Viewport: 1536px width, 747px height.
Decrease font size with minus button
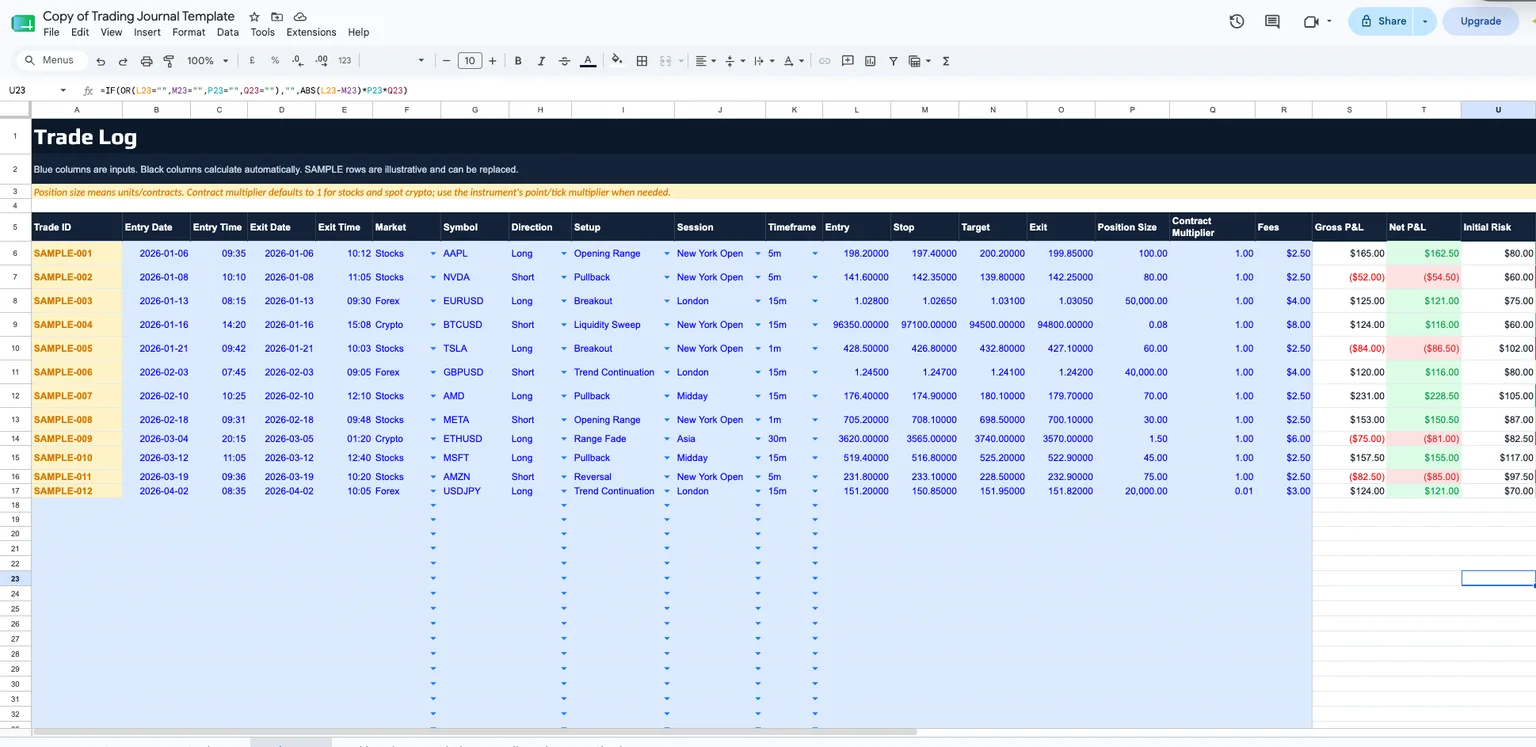click(446, 61)
